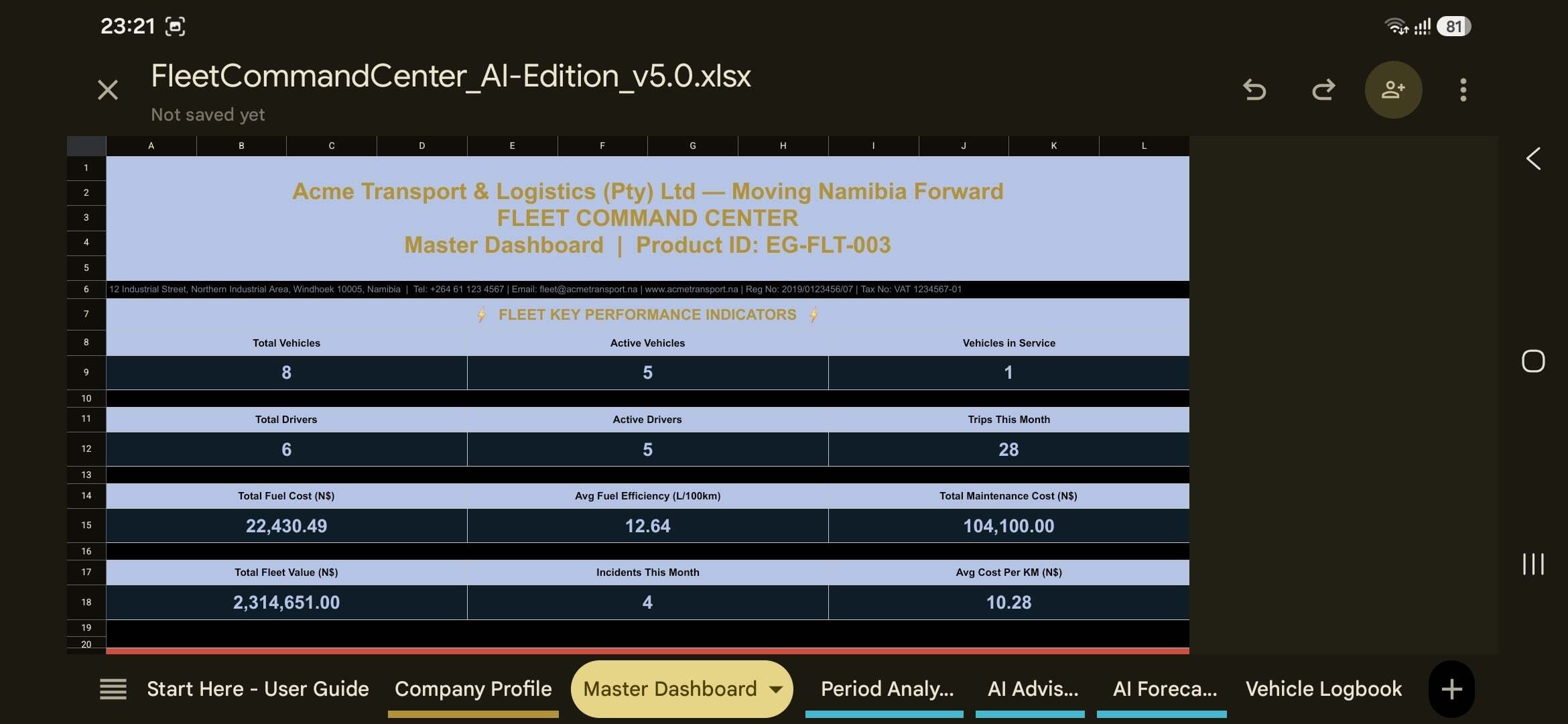1568x724 pixels.
Task: Redo the last action
Action: [1323, 90]
